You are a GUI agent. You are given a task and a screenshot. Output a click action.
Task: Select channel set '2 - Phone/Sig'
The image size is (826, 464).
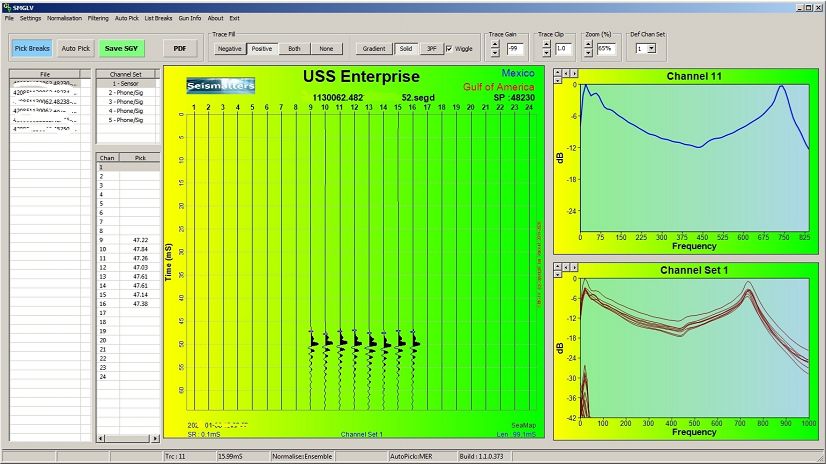tap(126, 92)
